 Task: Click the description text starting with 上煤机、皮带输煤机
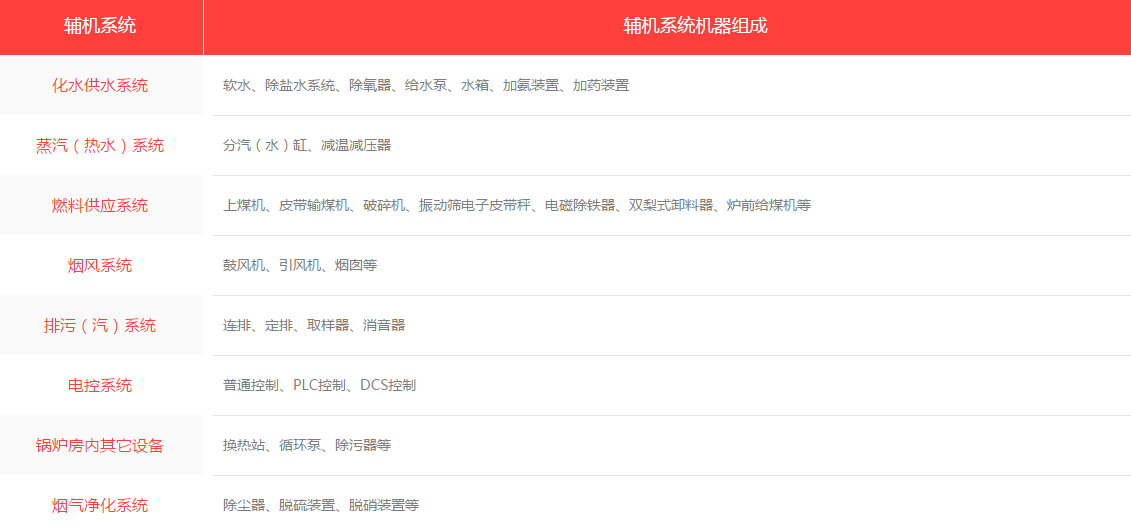[517, 206]
